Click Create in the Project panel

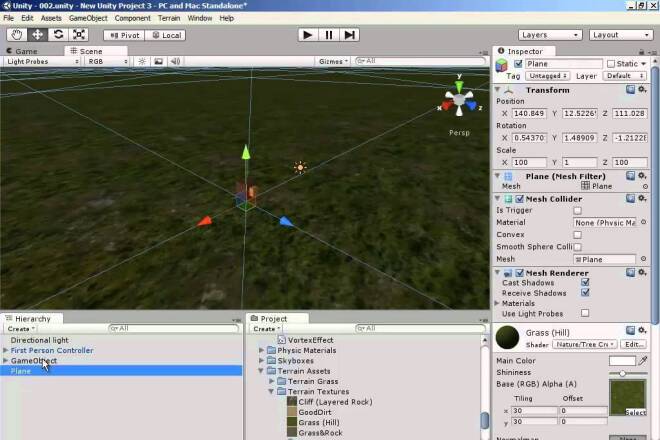[266, 329]
